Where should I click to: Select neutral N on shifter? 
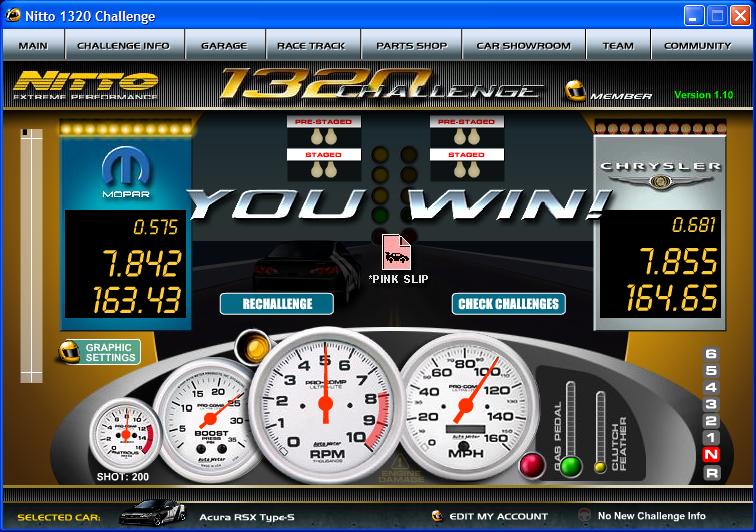click(x=711, y=454)
